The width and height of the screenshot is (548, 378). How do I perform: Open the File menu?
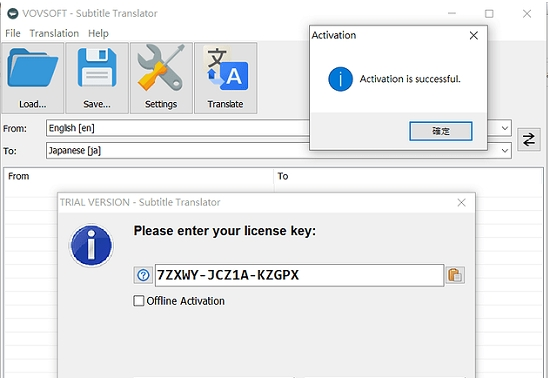click(13, 34)
